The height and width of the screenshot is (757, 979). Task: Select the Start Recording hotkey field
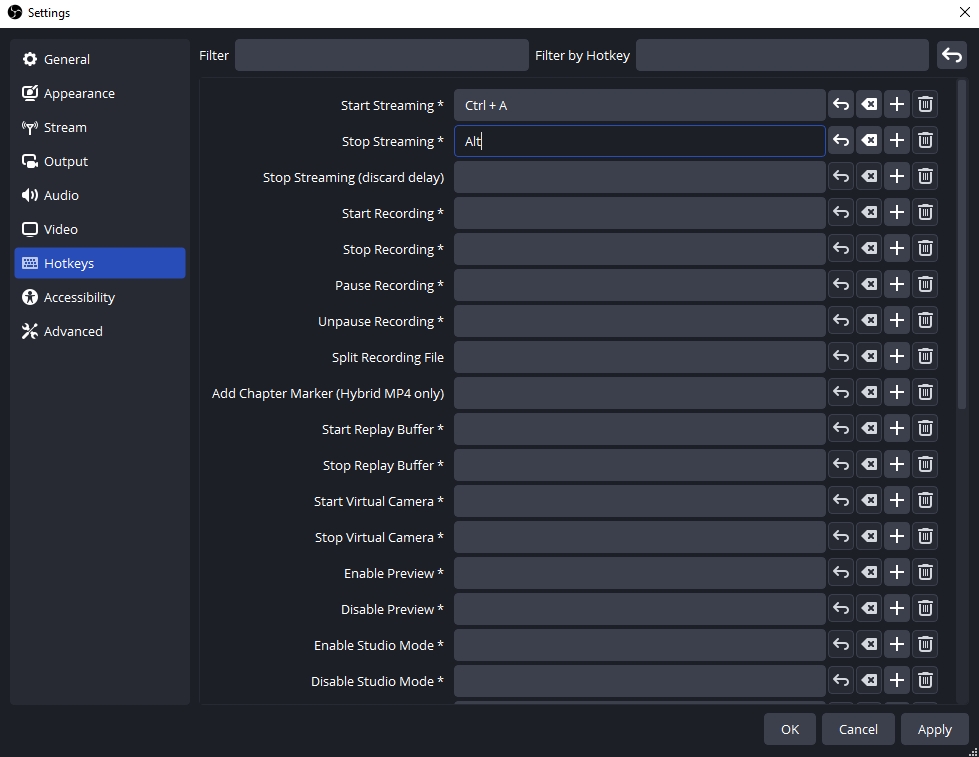click(x=639, y=213)
